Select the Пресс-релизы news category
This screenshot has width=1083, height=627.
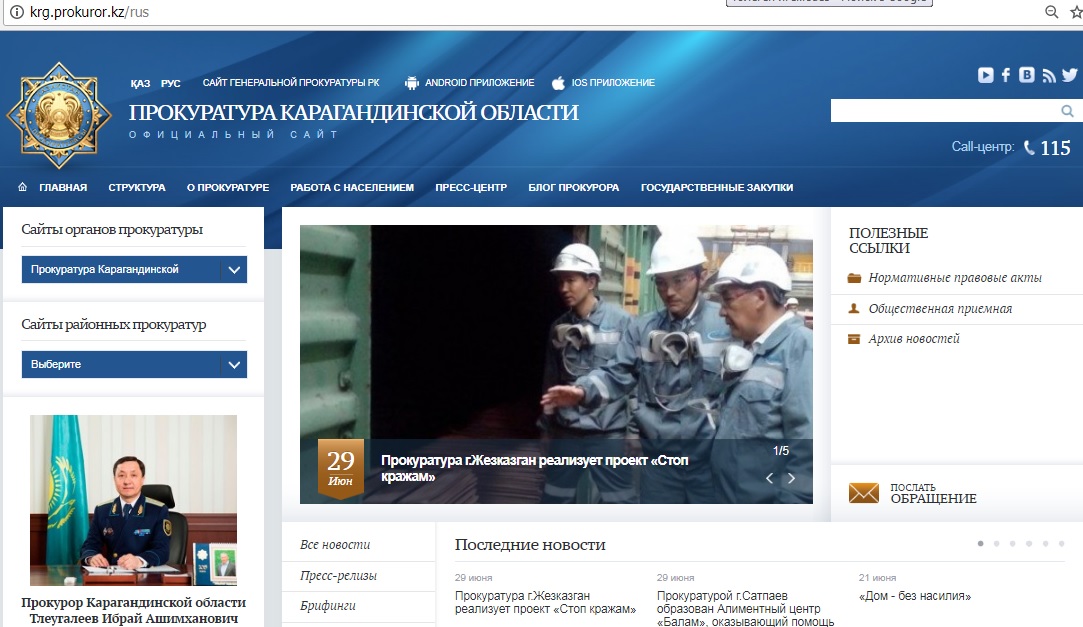[338, 576]
